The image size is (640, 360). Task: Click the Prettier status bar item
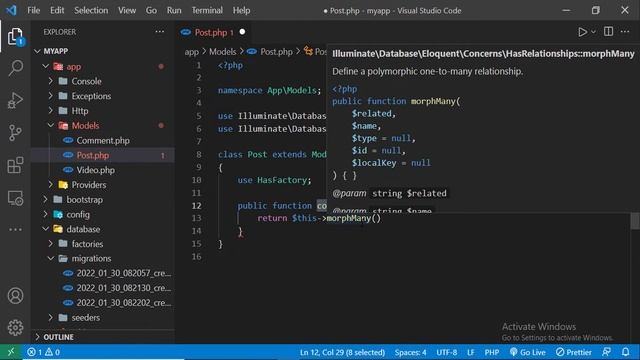click(x=573, y=352)
